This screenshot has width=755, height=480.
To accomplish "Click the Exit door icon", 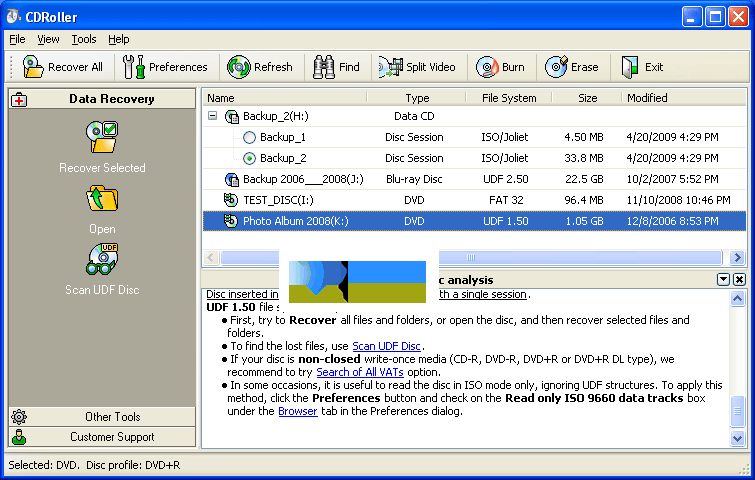I will click(630, 67).
